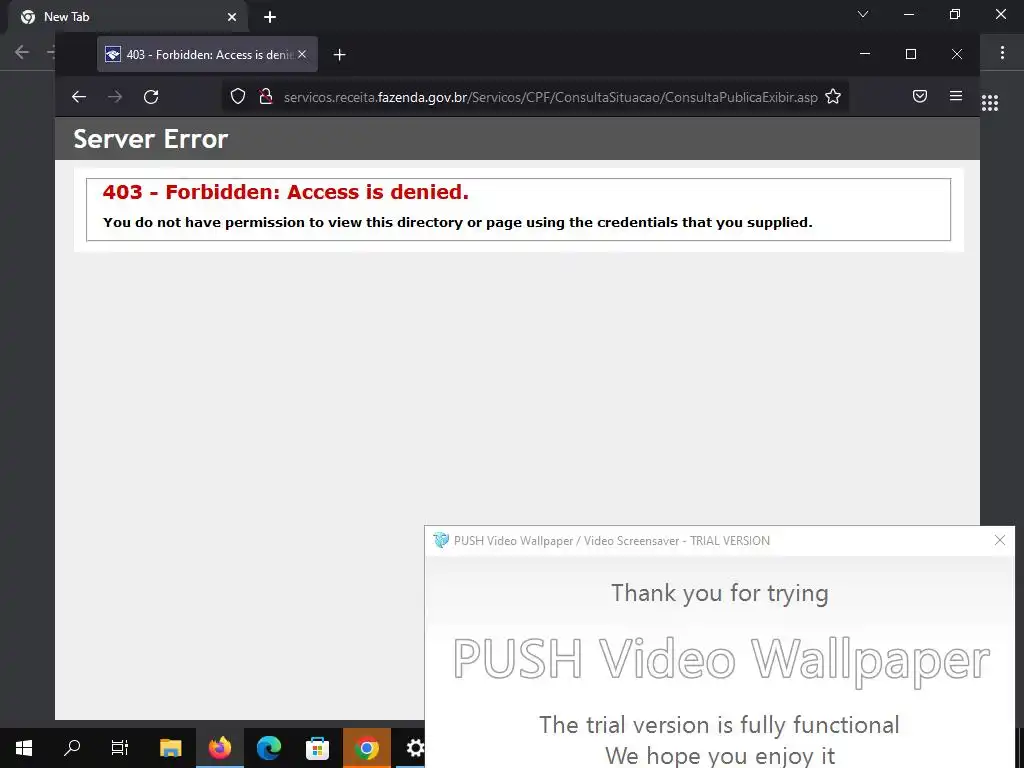Open the Save to Pocket icon
Viewport: 1024px width, 768px height.
click(920, 97)
